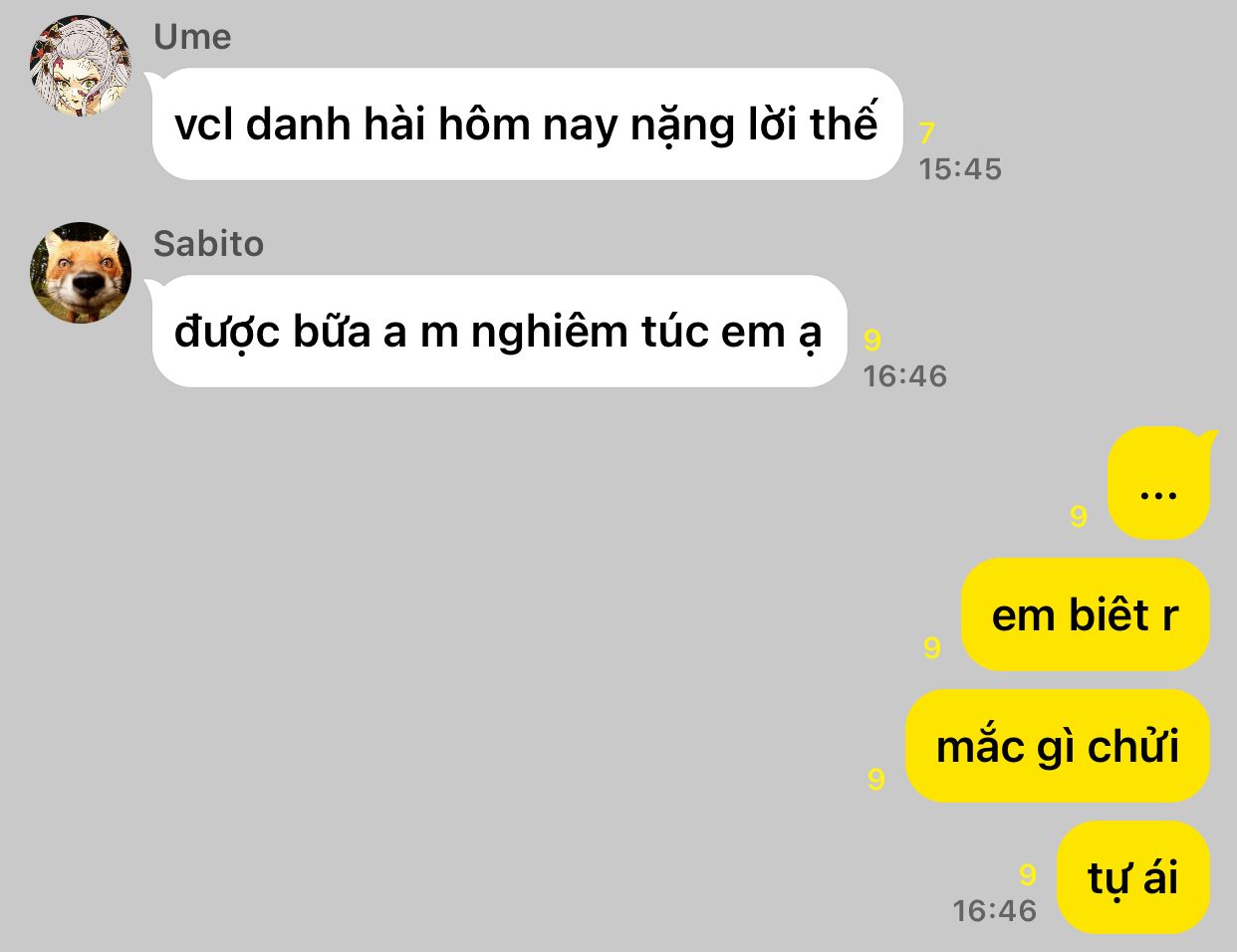Tap the sender name Ume
Image resolution: width=1237 pixels, height=952 pixels.
click(192, 37)
